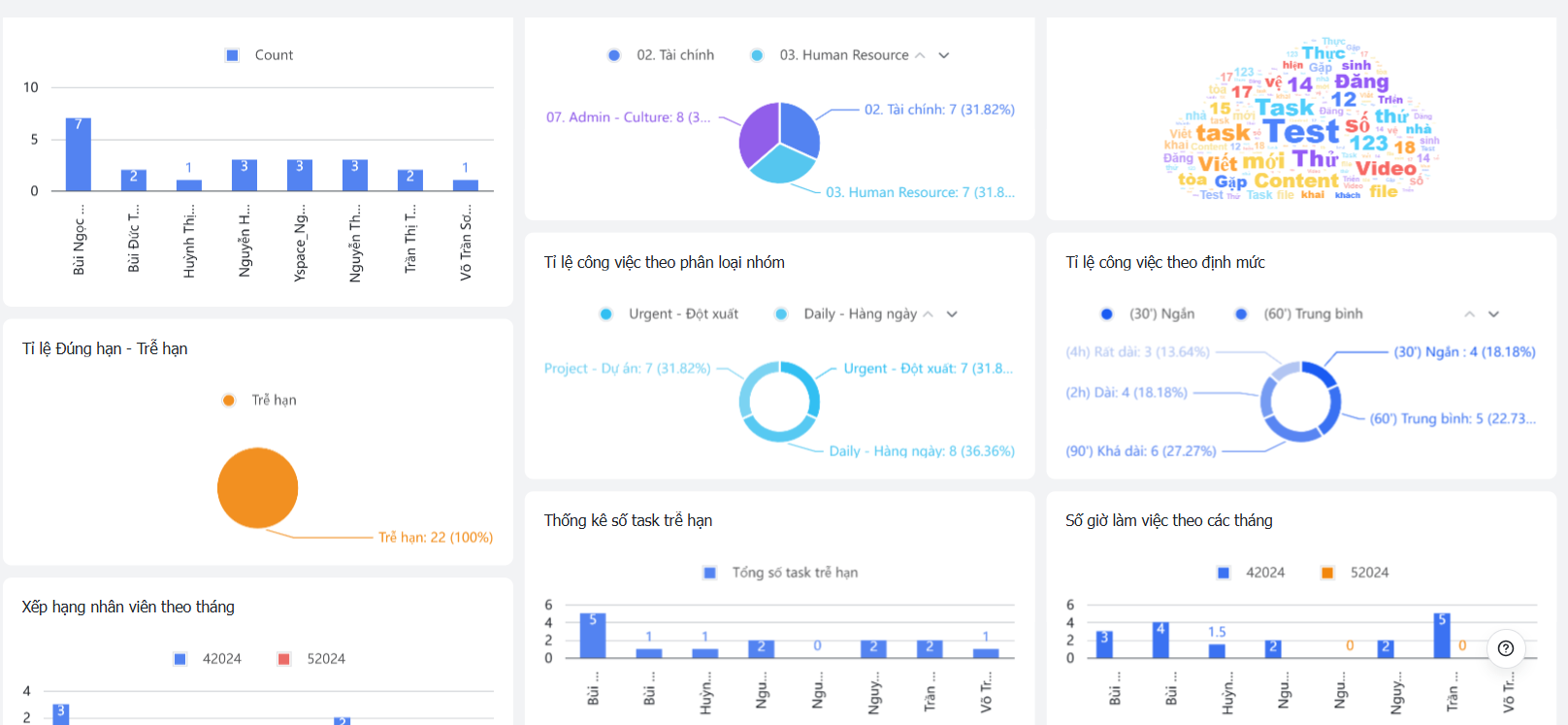Toggle the Count legend in the bar chart

(x=259, y=55)
